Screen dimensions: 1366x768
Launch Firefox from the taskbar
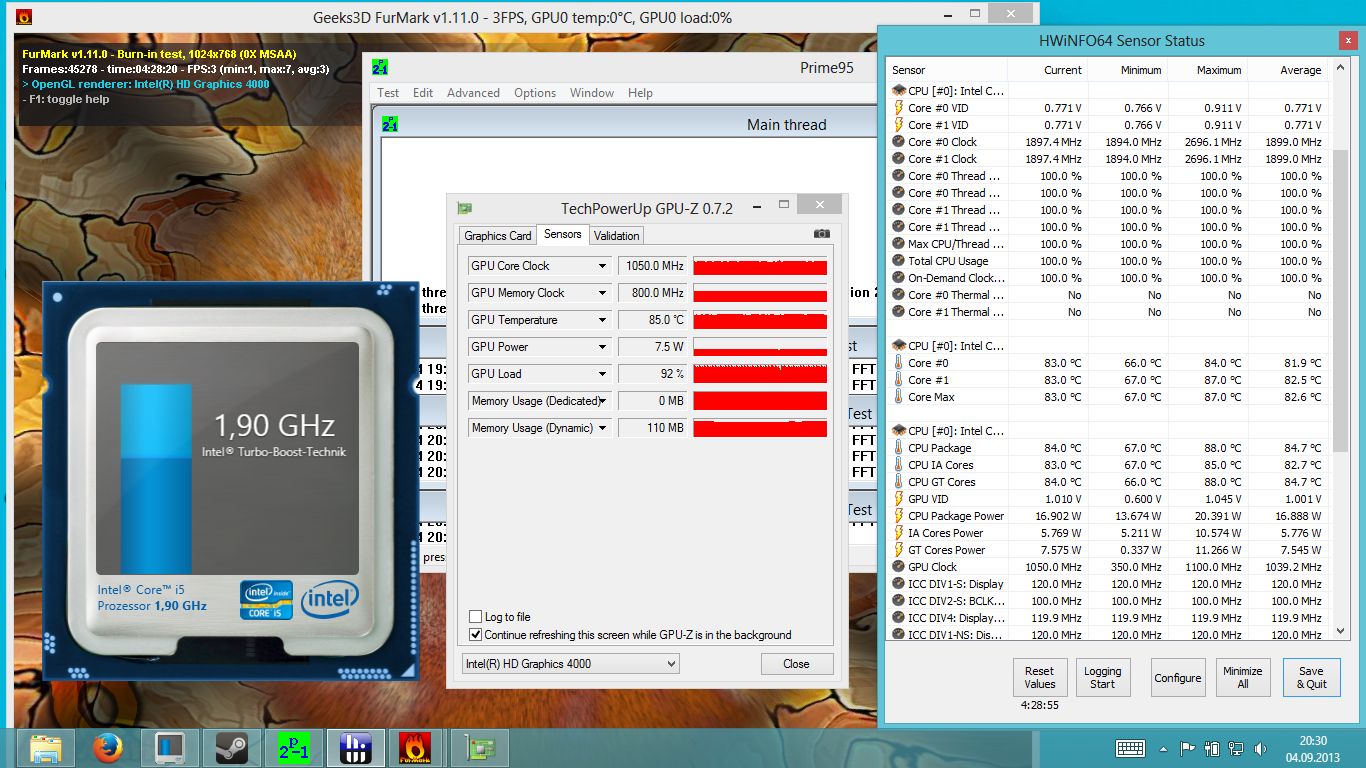(106, 748)
